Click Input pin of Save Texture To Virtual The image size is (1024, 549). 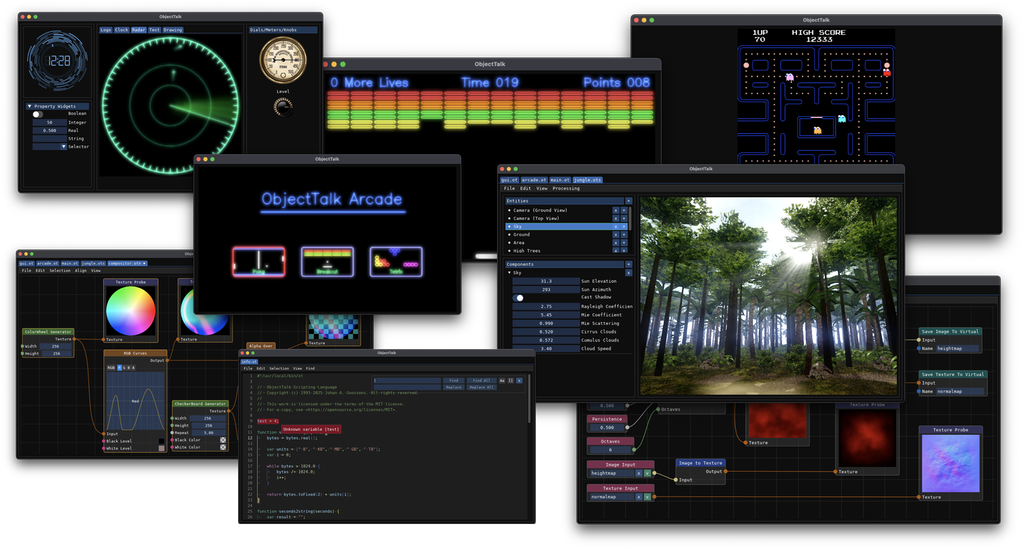coord(919,383)
